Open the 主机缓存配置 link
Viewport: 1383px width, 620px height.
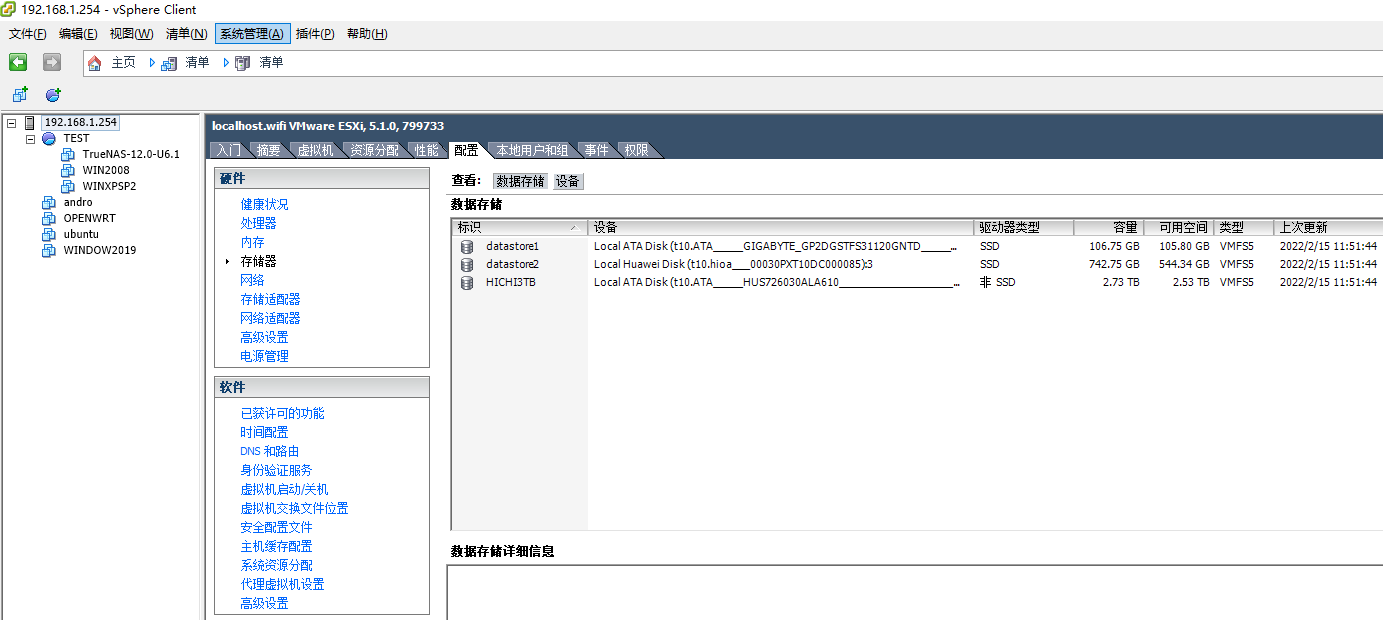click(276, 546)
